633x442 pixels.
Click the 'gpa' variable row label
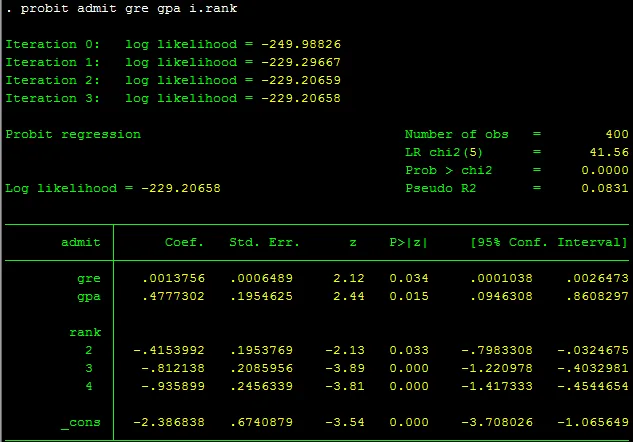pyautogui.click(x=89, y=297)
